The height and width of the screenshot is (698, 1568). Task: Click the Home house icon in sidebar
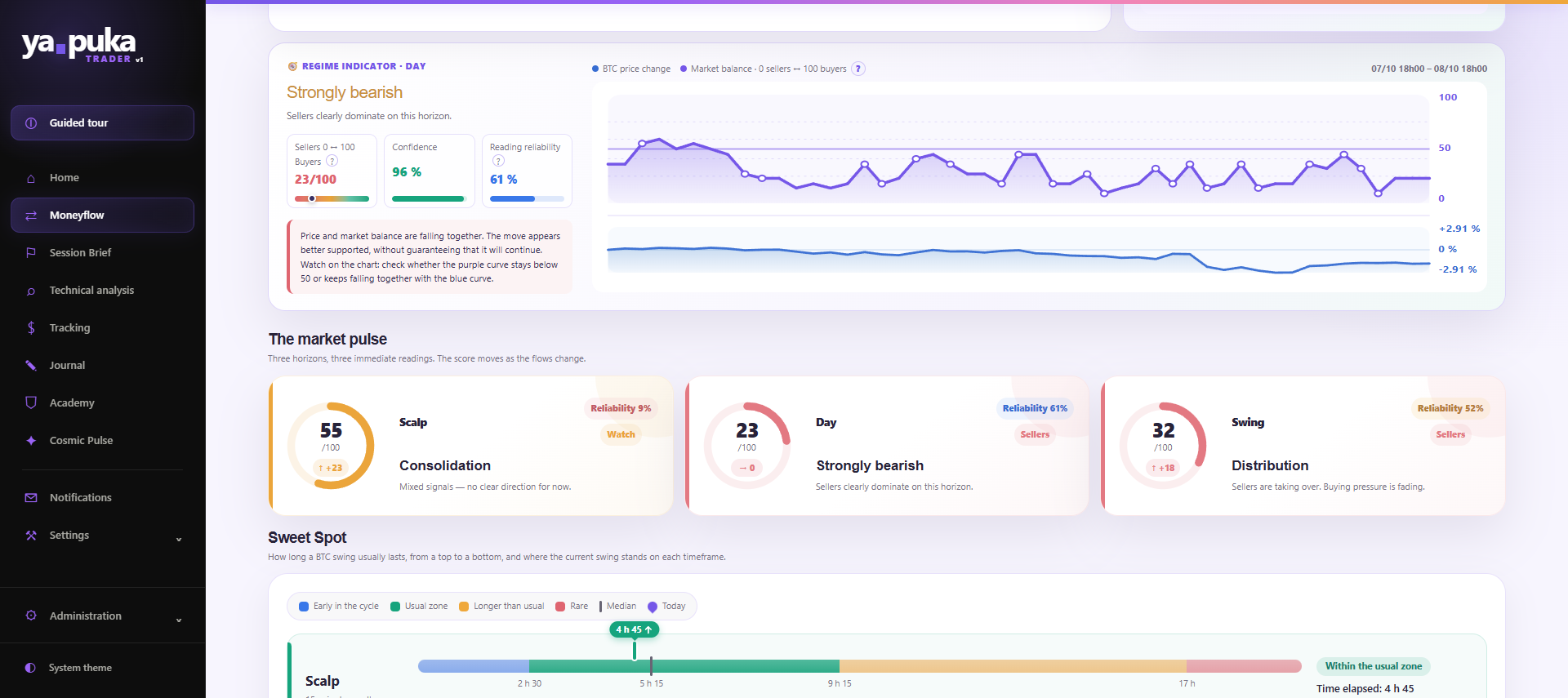coord(31,178)
